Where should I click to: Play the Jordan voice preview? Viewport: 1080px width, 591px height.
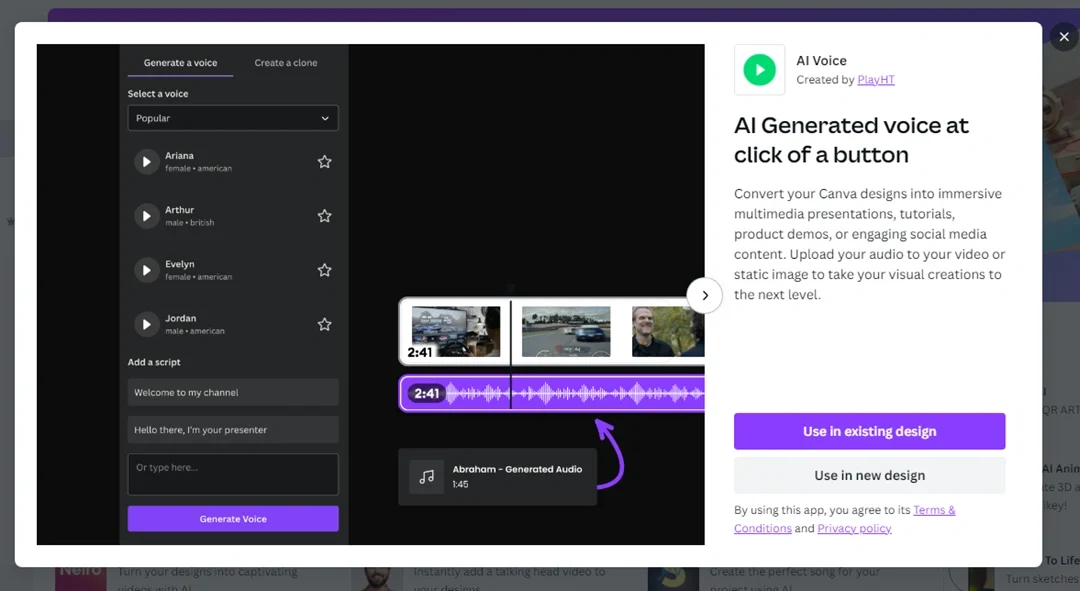coord(146,324)
